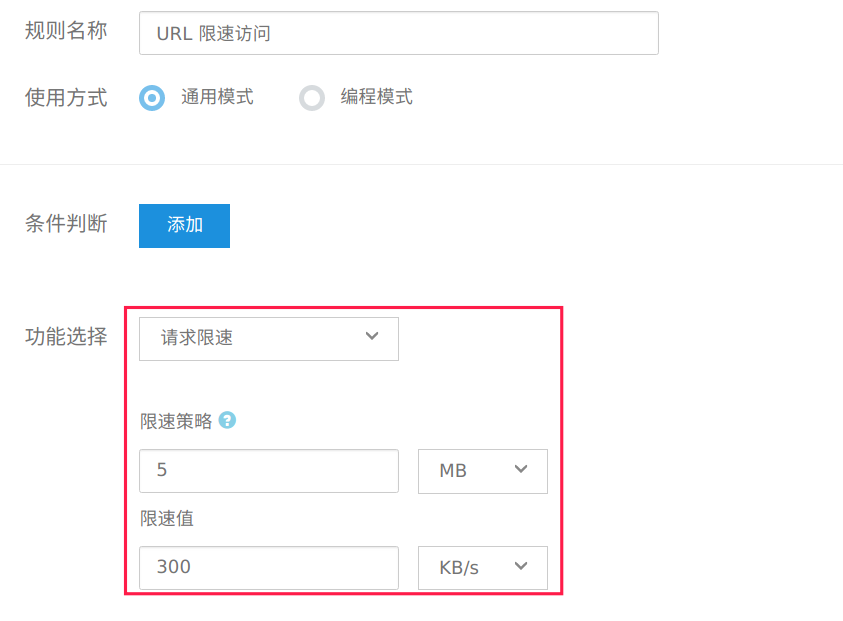Click the chevron arrow in MB unit selector
This screenshot has height=621, width=843.
tap(520, 469)
